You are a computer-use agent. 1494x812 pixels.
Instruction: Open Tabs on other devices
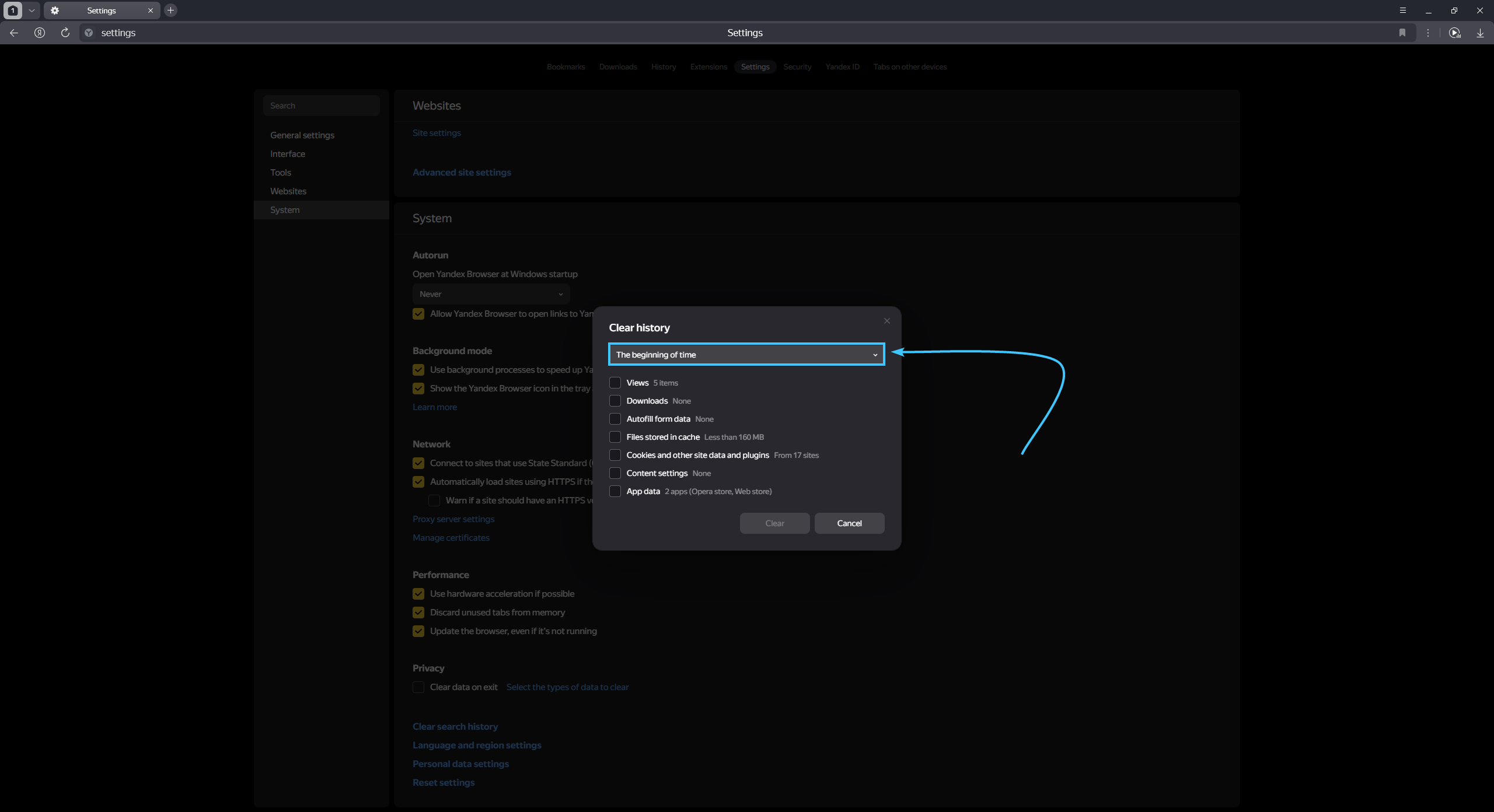[910, 66]
